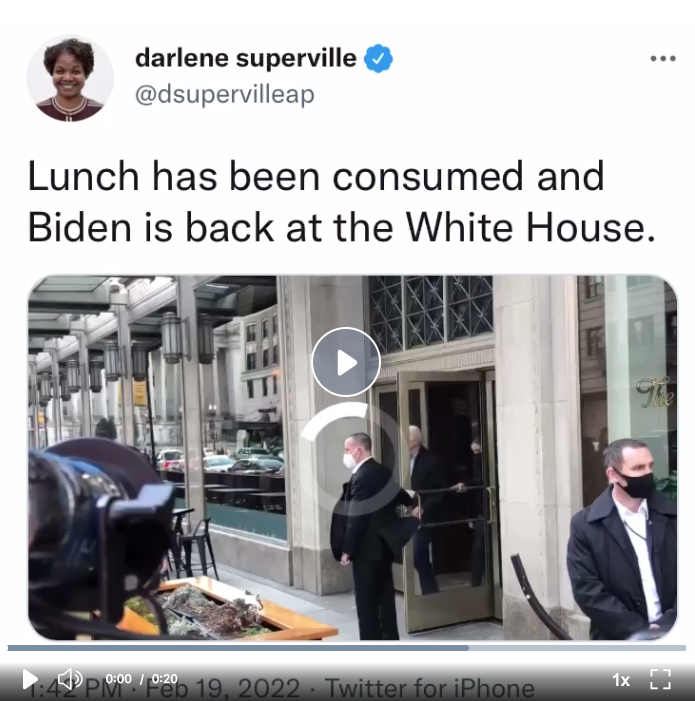Image resolution: width=695 pixels, height=701 pixels.
Task: Open the three-dot more options menu
Action: (x=663, y=59)
